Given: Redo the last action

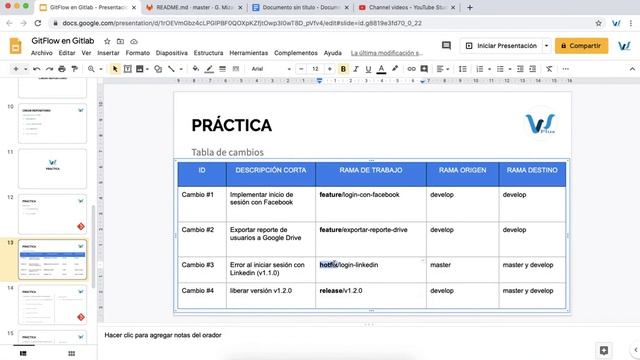Looking at the screenshot, I should click(x=49, y=69).
